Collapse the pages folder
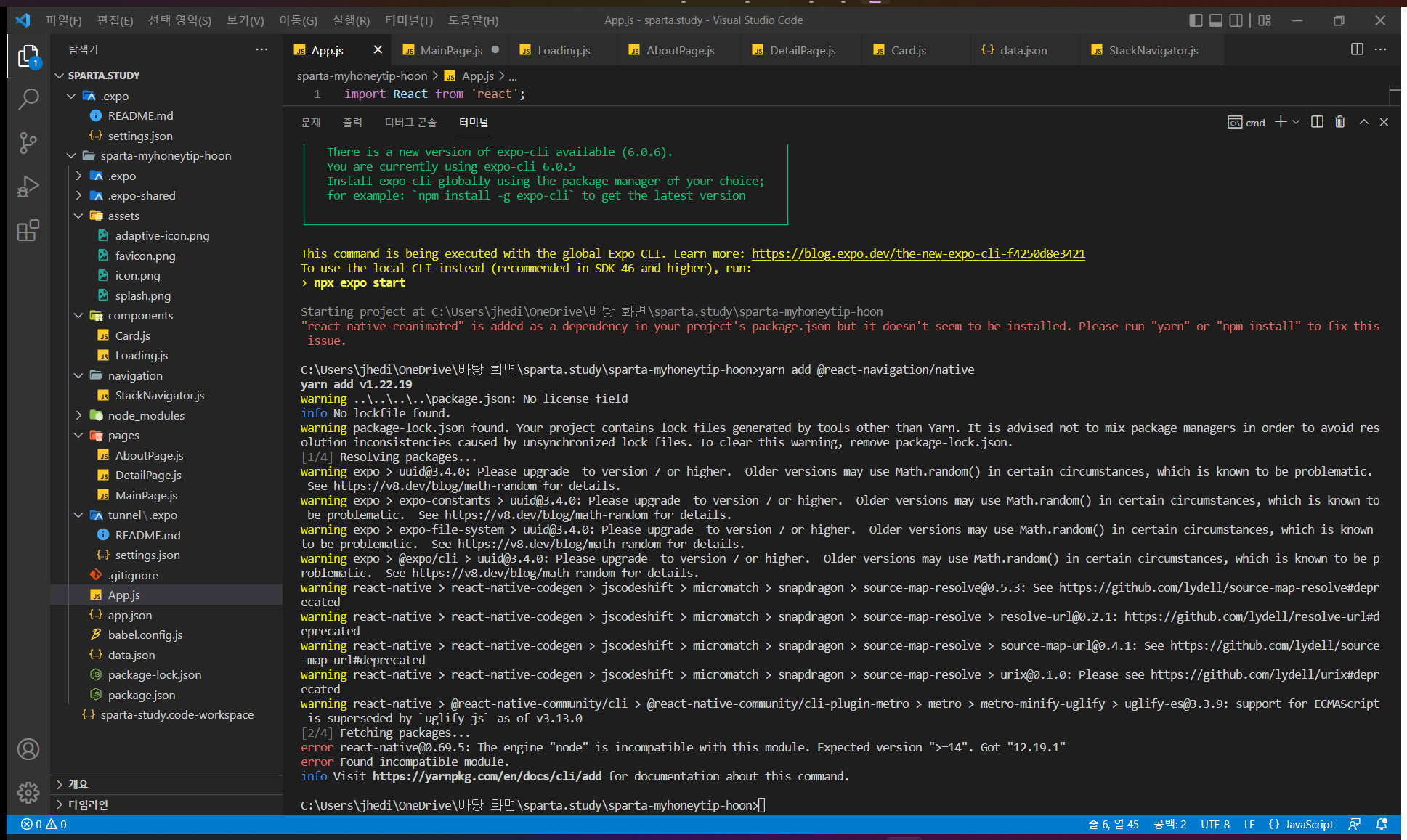 pyautogui.click(x=78, y=435)
